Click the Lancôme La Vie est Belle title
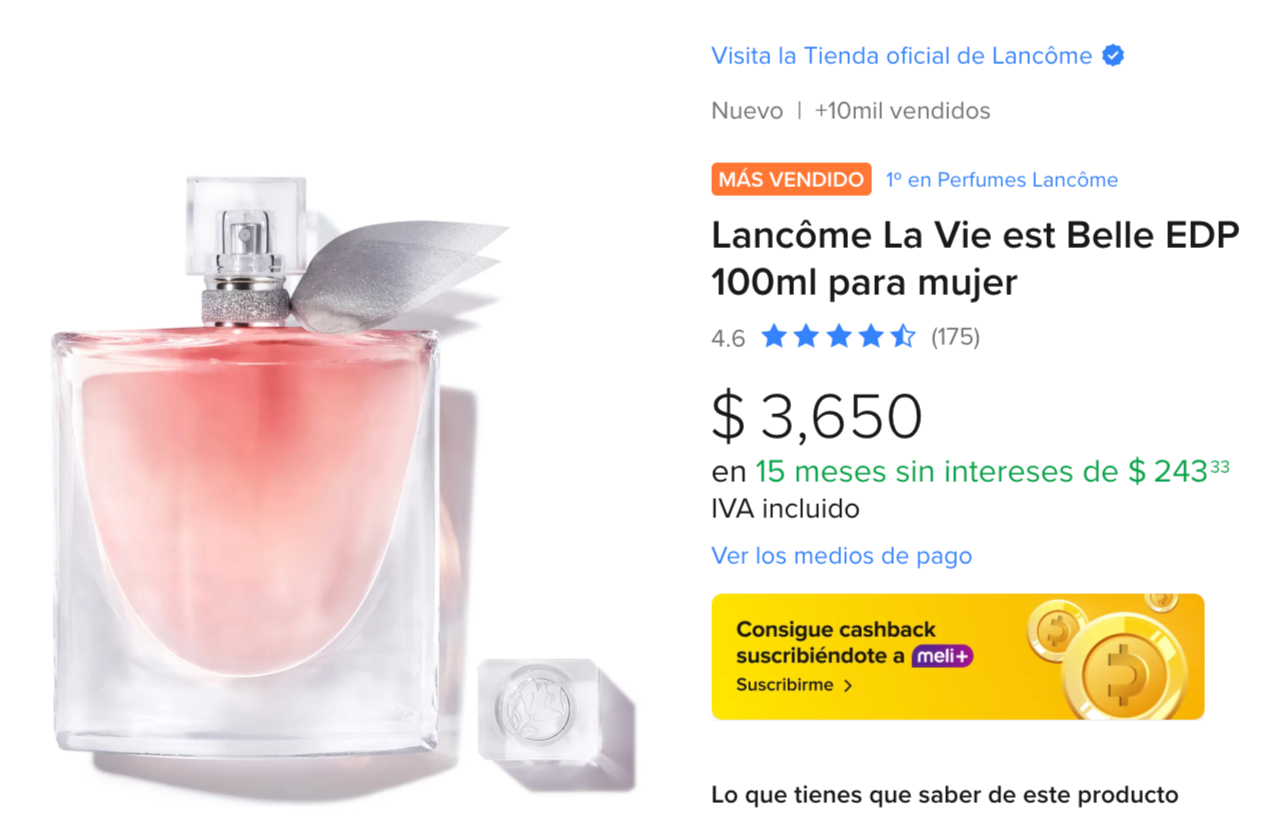 [975, 259]
